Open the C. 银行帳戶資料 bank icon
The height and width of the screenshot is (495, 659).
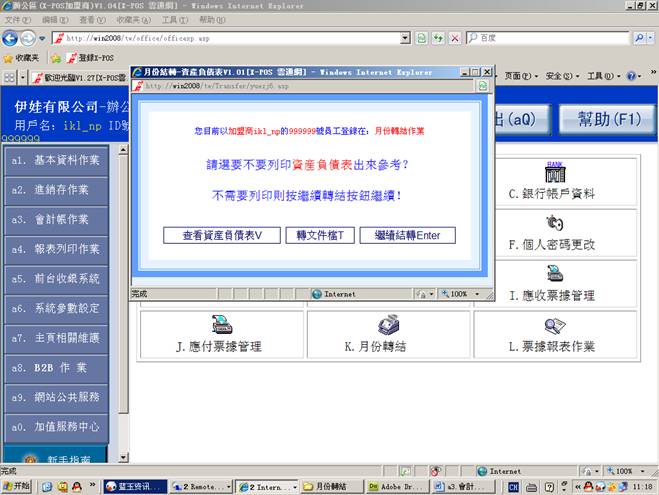click(555, 172)
